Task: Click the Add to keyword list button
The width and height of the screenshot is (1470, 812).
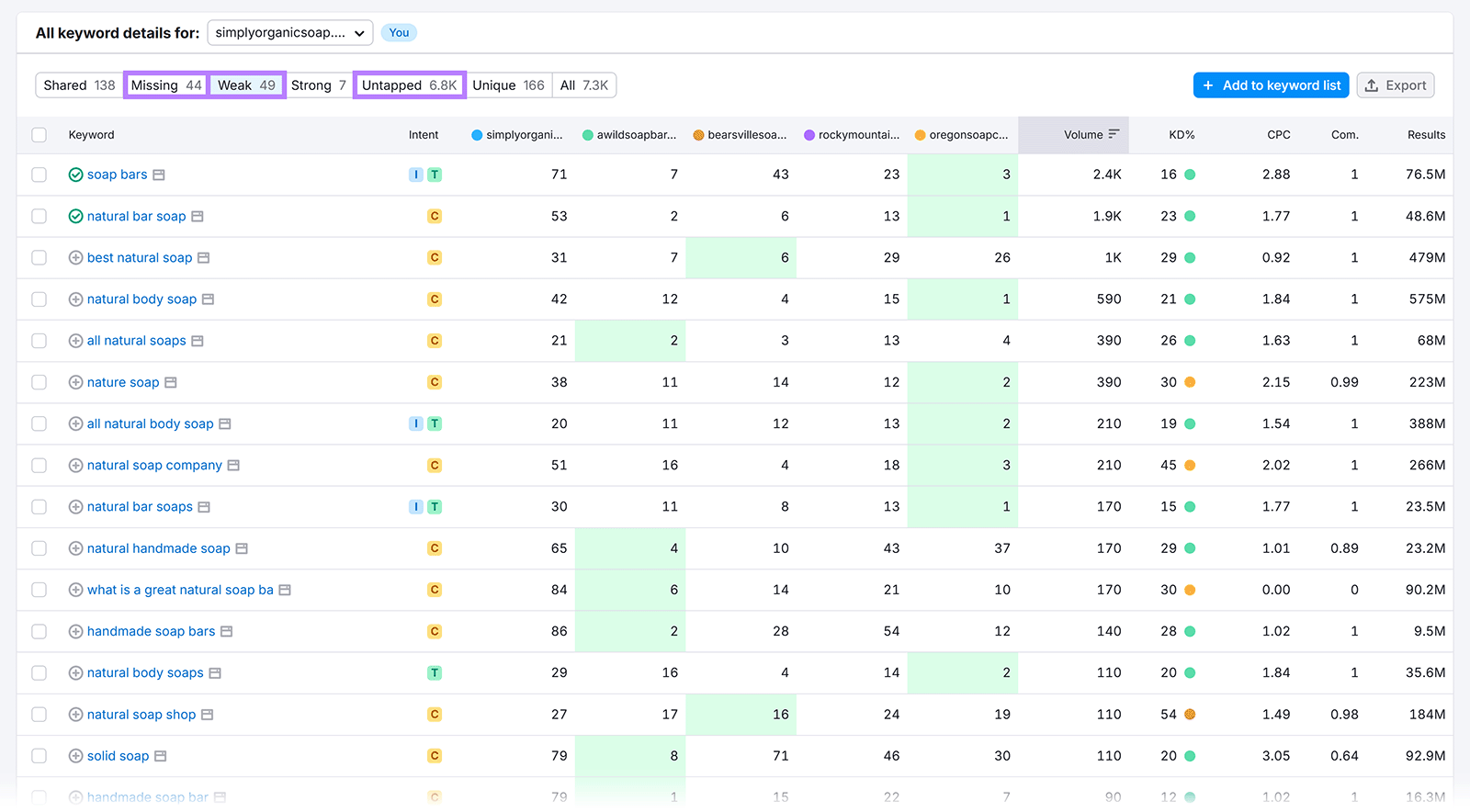Action: pos(1271,85)
